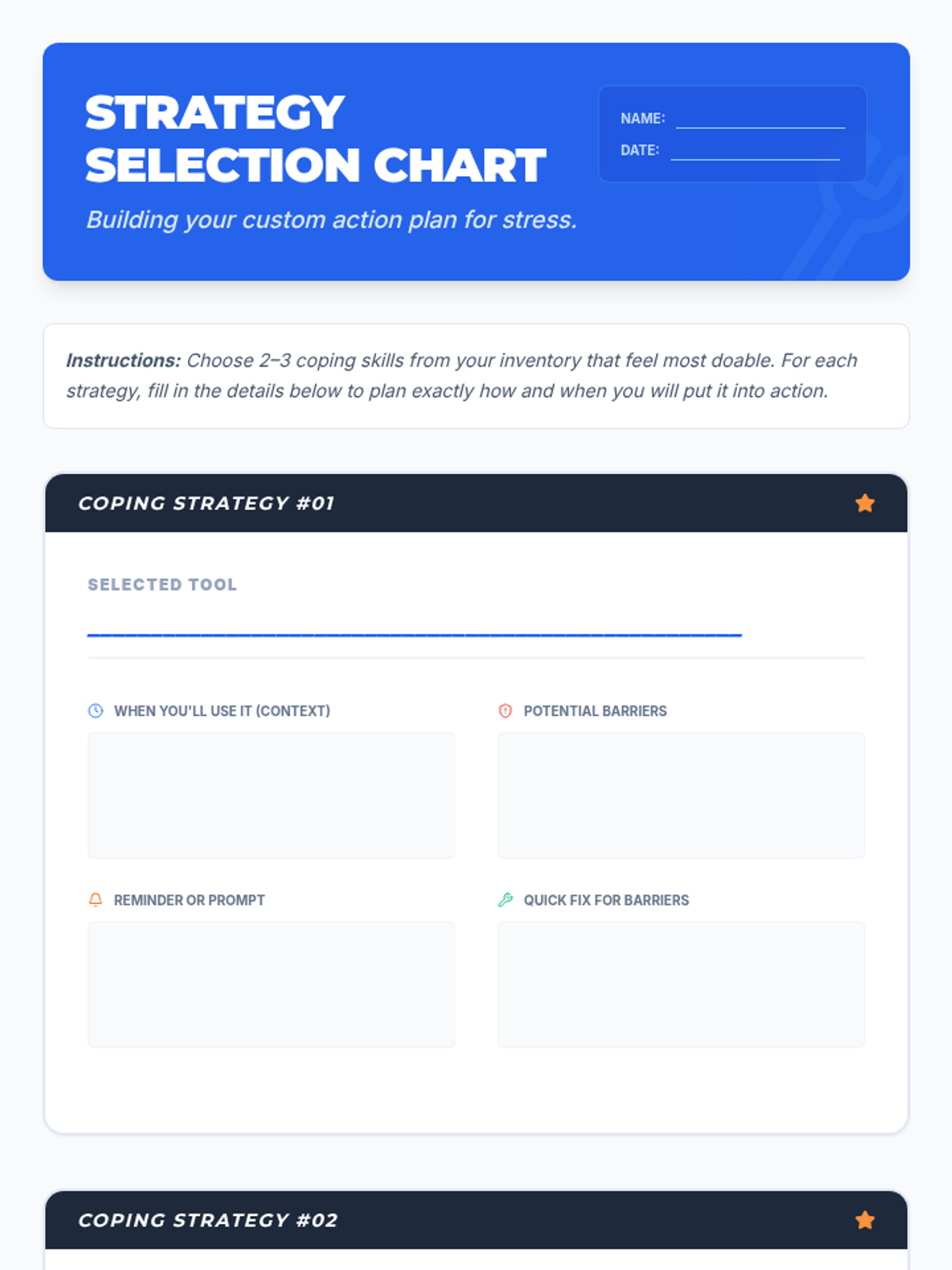Click the star icon on Coping Strategy #02
Viewport: 952px width, 1270px height.
[865, 1220]
